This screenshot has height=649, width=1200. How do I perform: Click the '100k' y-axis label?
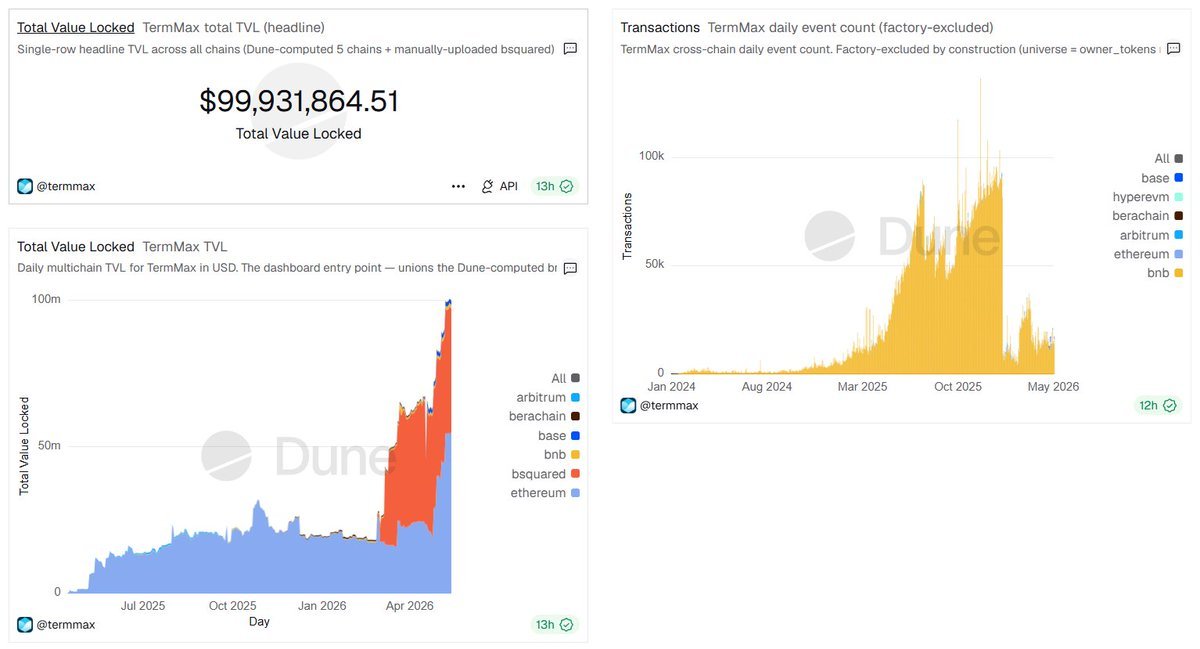coord(652,156)
